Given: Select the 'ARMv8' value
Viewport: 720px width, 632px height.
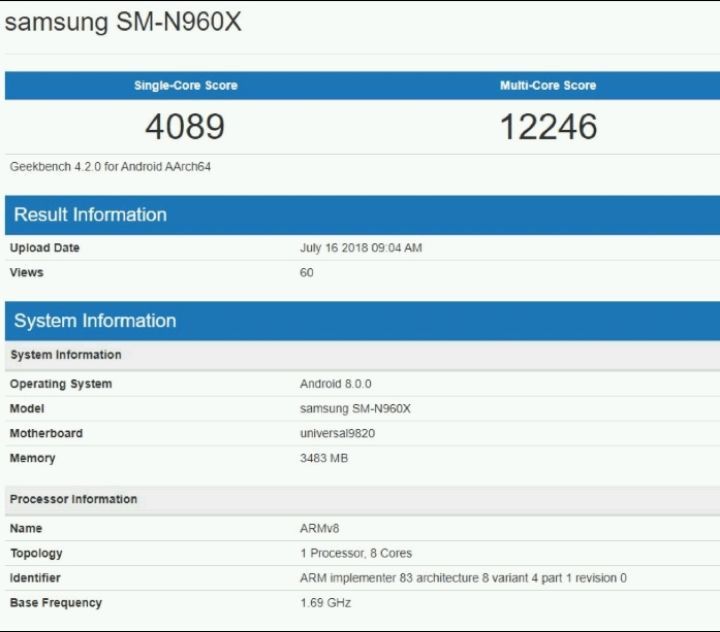Looking at the screenshot, I should pos(320,529).
